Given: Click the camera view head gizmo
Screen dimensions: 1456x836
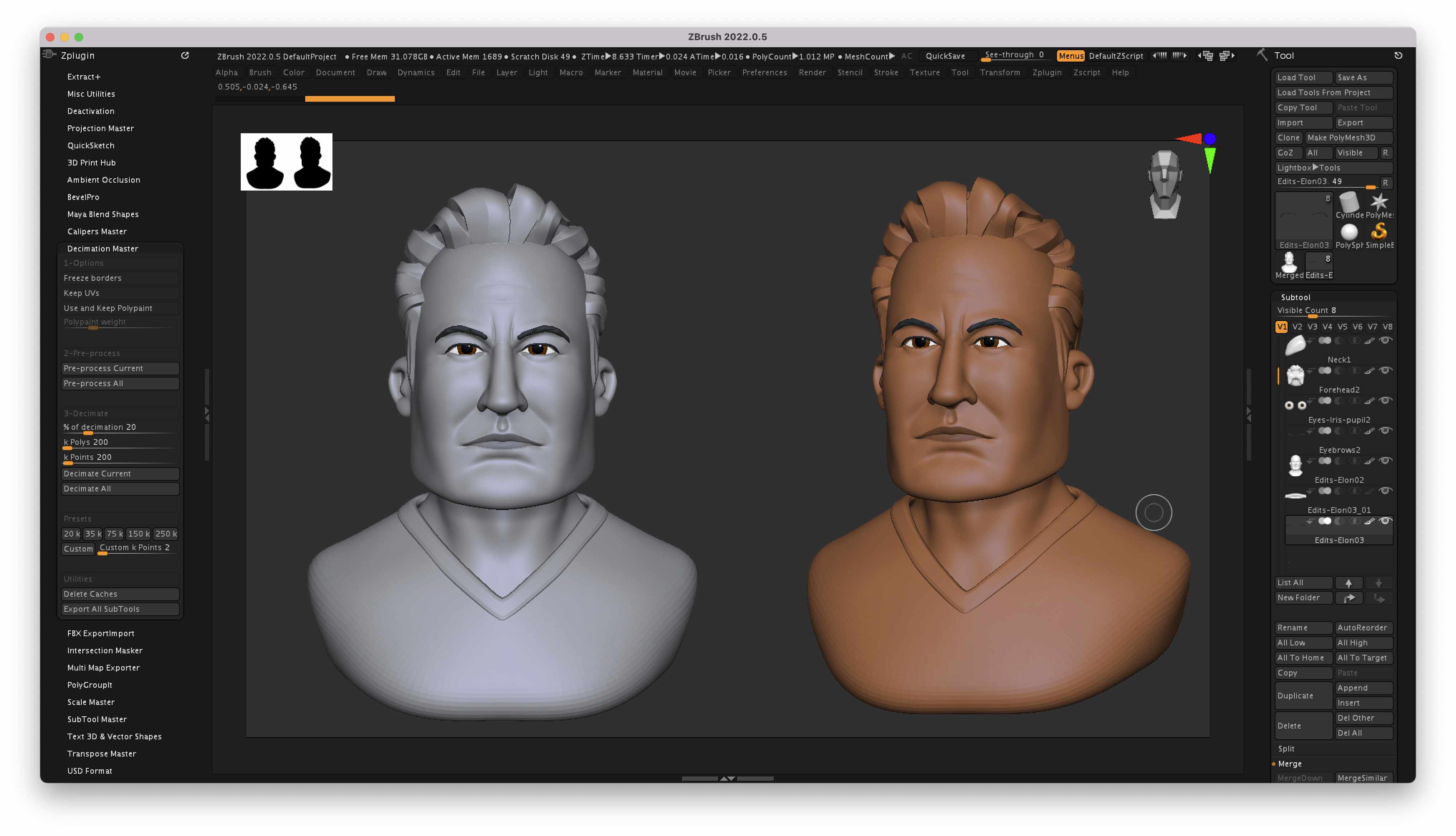Looking at the screenshot, I should [1164, 184].
